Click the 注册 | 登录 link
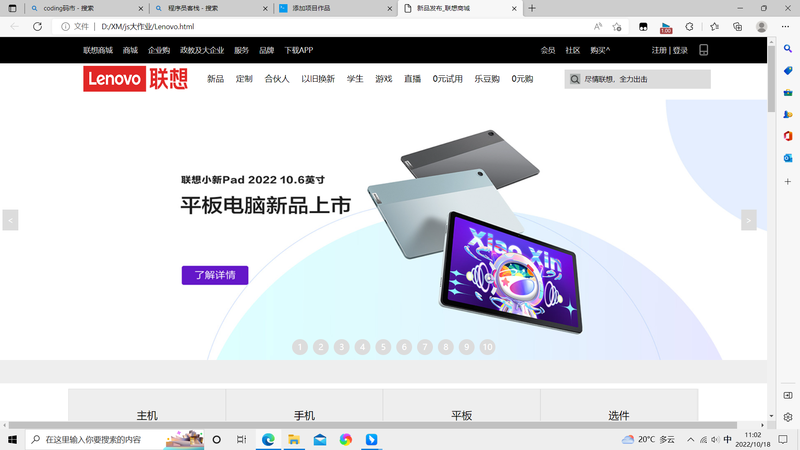 coord(669,50)
